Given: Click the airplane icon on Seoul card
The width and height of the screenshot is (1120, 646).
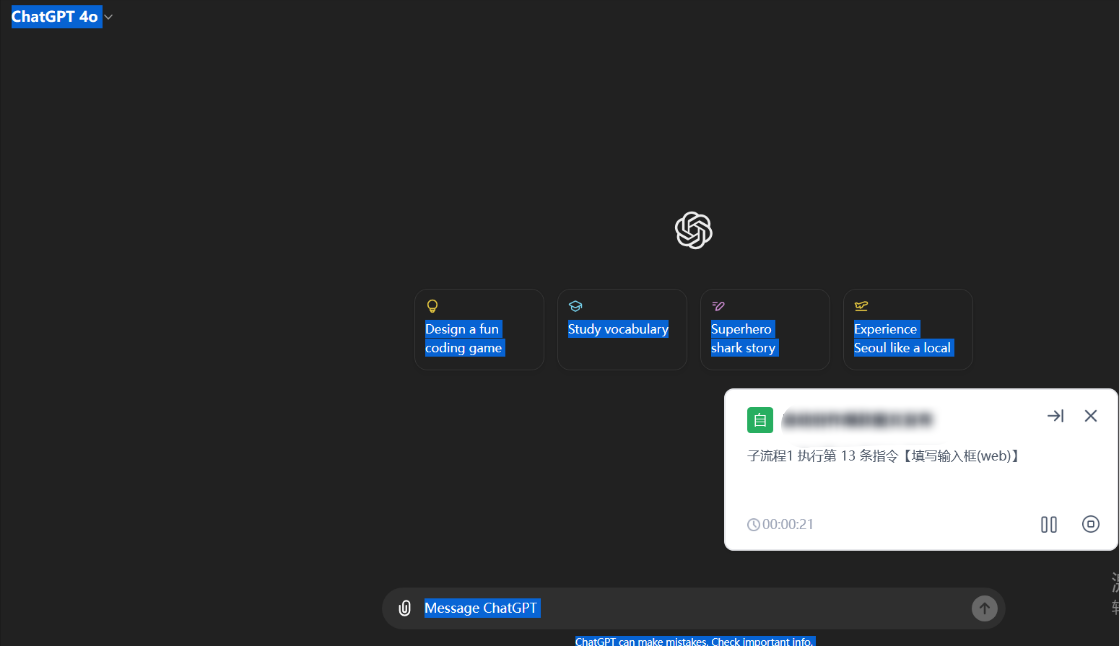Looking at the screenshot, I should 861,306.
